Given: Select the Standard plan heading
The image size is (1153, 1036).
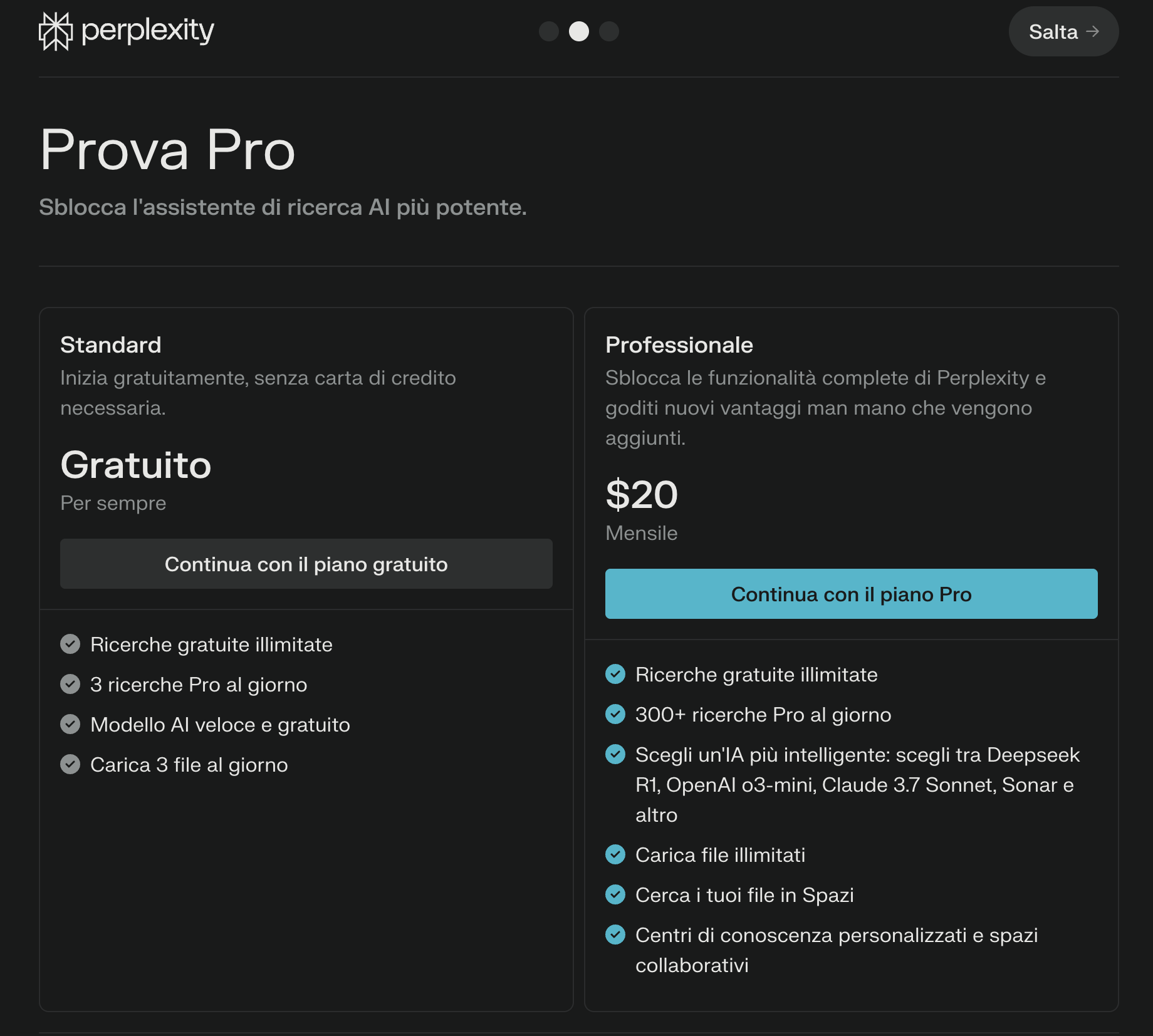Looking at the screenshot, I should pyautogui.click(x=111, y=345).
